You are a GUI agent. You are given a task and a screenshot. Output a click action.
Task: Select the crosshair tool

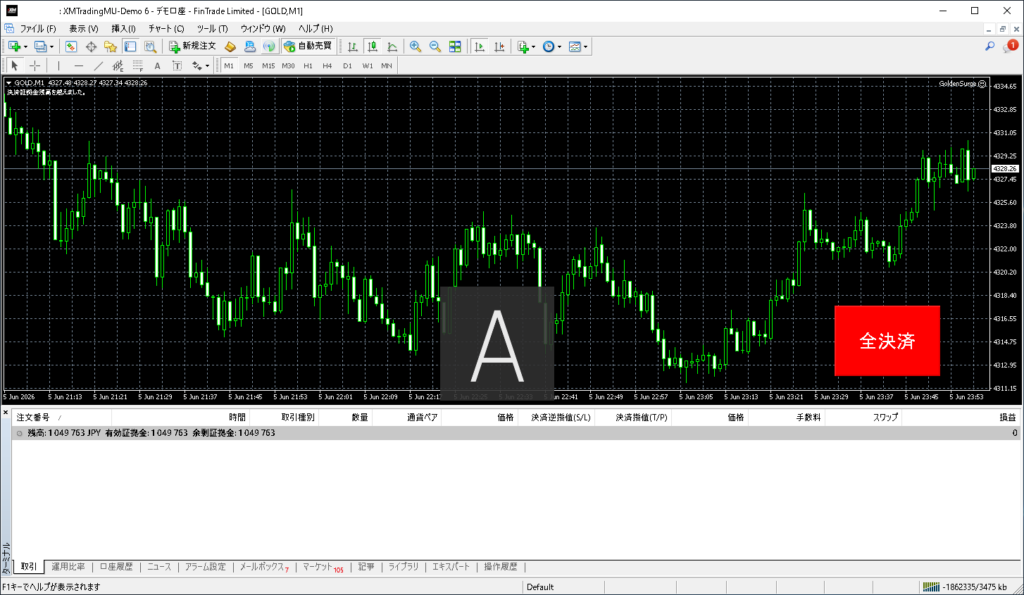click(x=35, y=65)
